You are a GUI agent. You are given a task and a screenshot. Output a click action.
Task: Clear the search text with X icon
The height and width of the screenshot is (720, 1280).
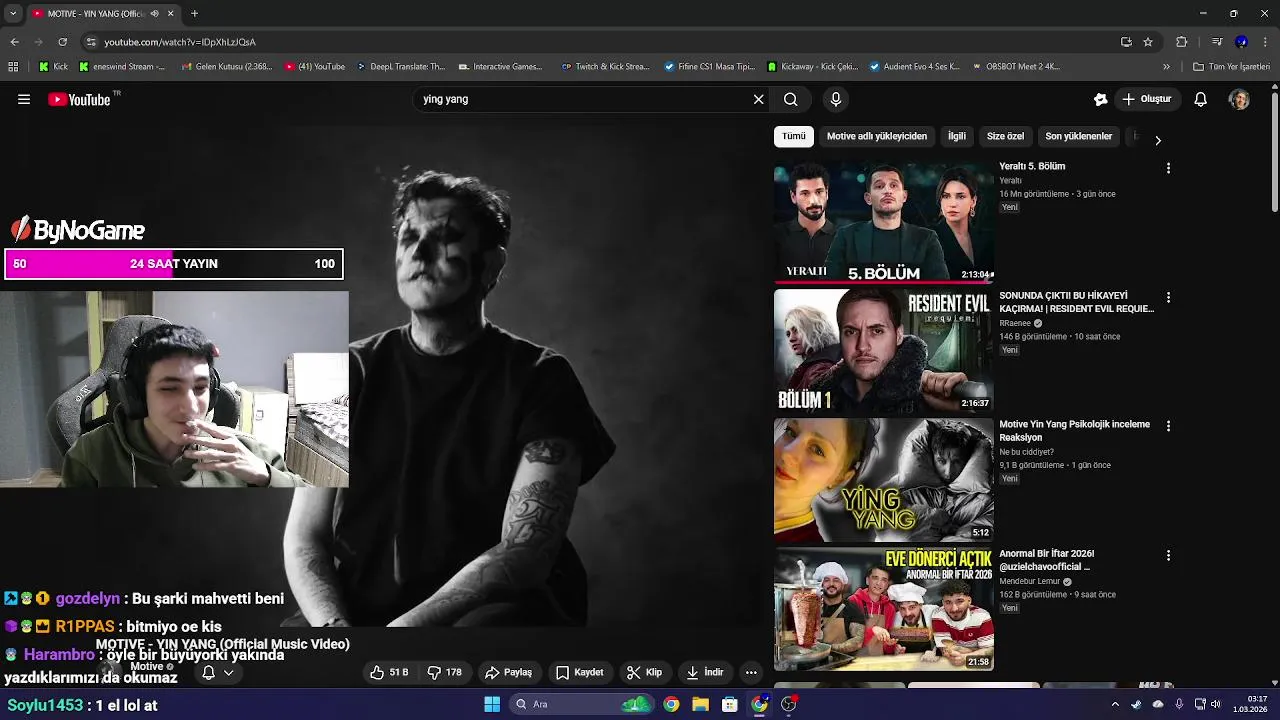758,99
